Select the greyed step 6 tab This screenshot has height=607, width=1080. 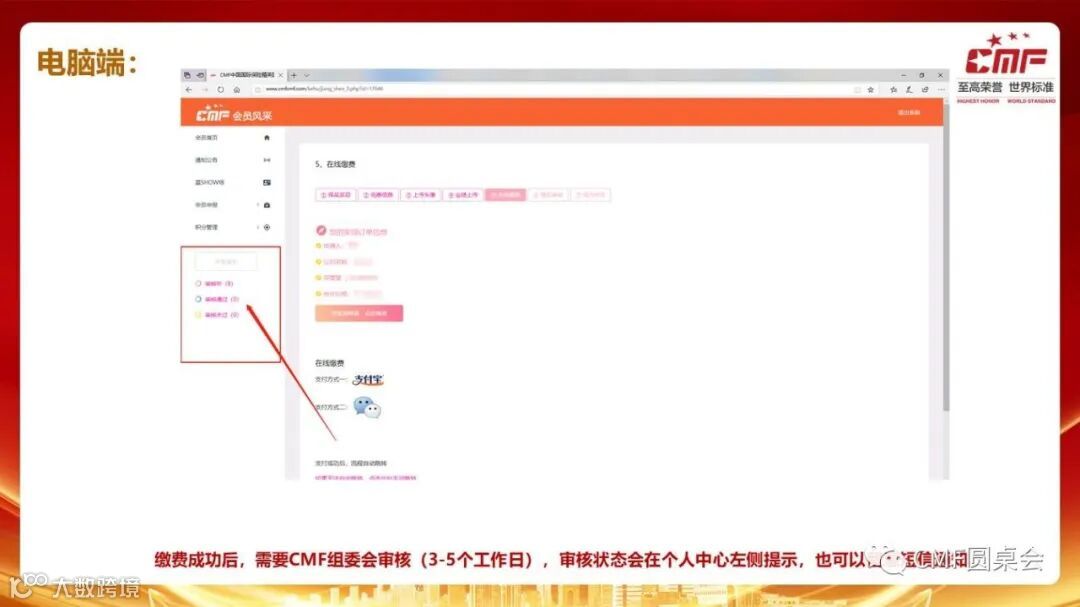(x=548, y=195)
